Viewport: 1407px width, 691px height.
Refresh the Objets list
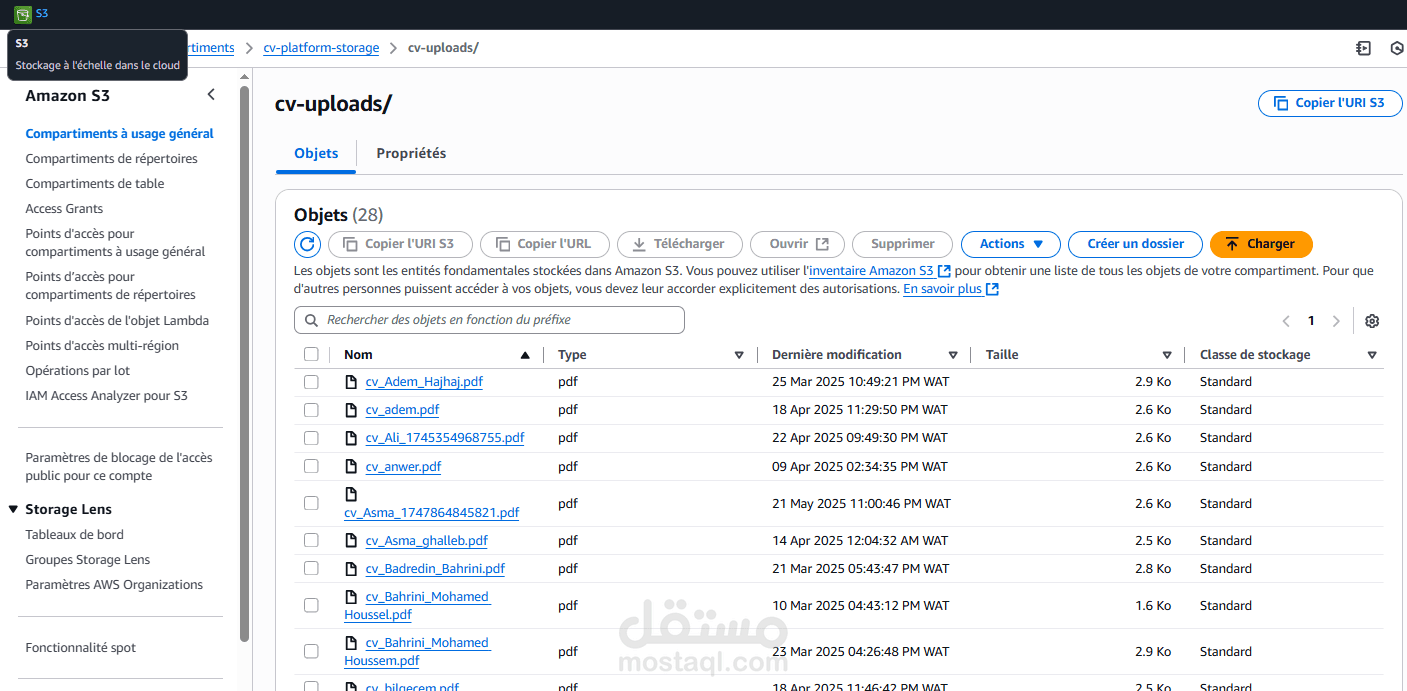tap(308, 244)
